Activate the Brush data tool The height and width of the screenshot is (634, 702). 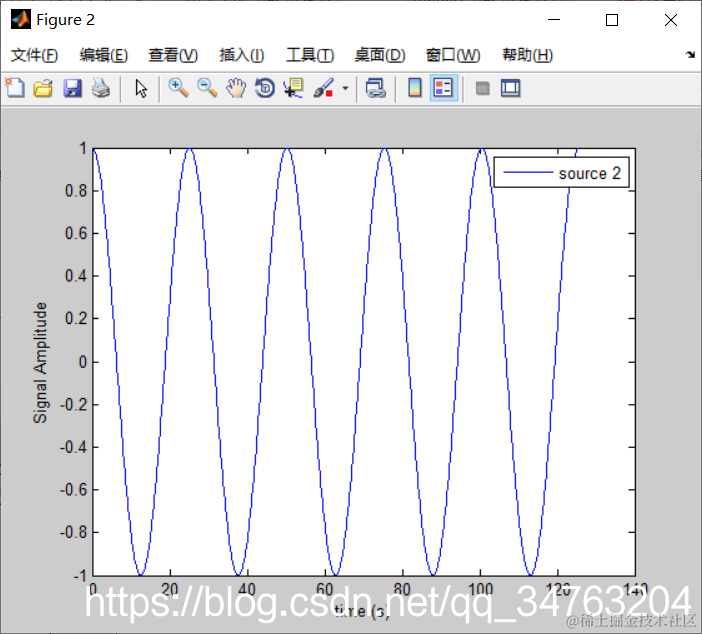pos(323,88)
